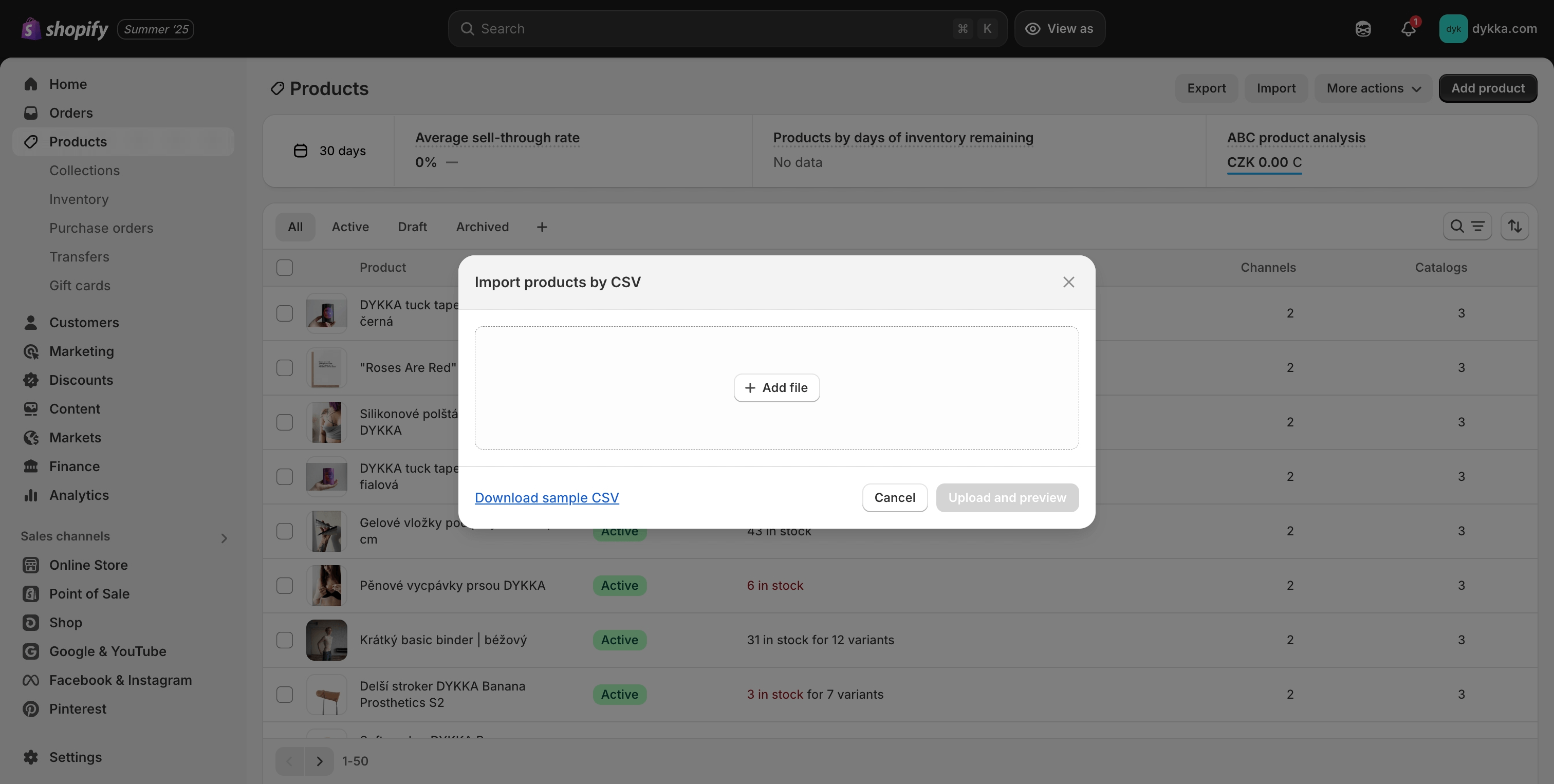Open Pinterest sales channel
This screenshot has height=784, width=1554.
(77, 709)
